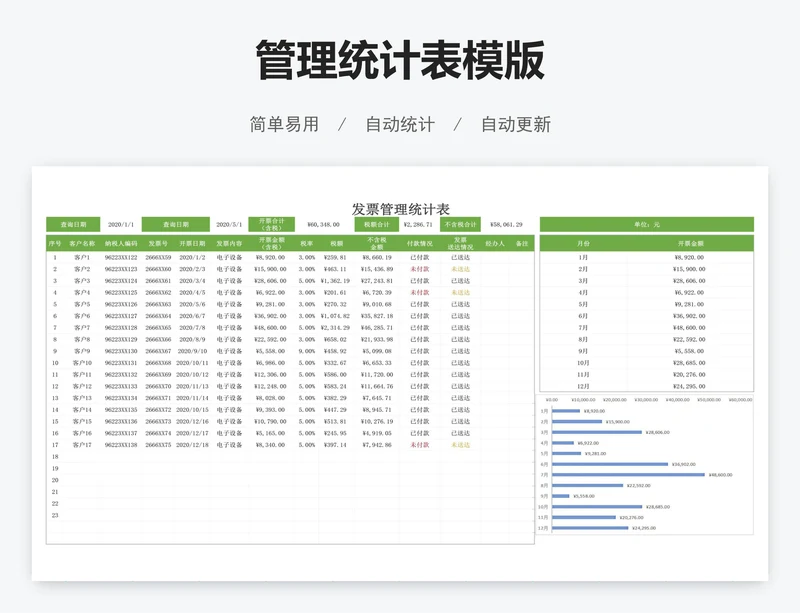Select the 发票号 column header
The image size is (800, 613).
(158, 243)
